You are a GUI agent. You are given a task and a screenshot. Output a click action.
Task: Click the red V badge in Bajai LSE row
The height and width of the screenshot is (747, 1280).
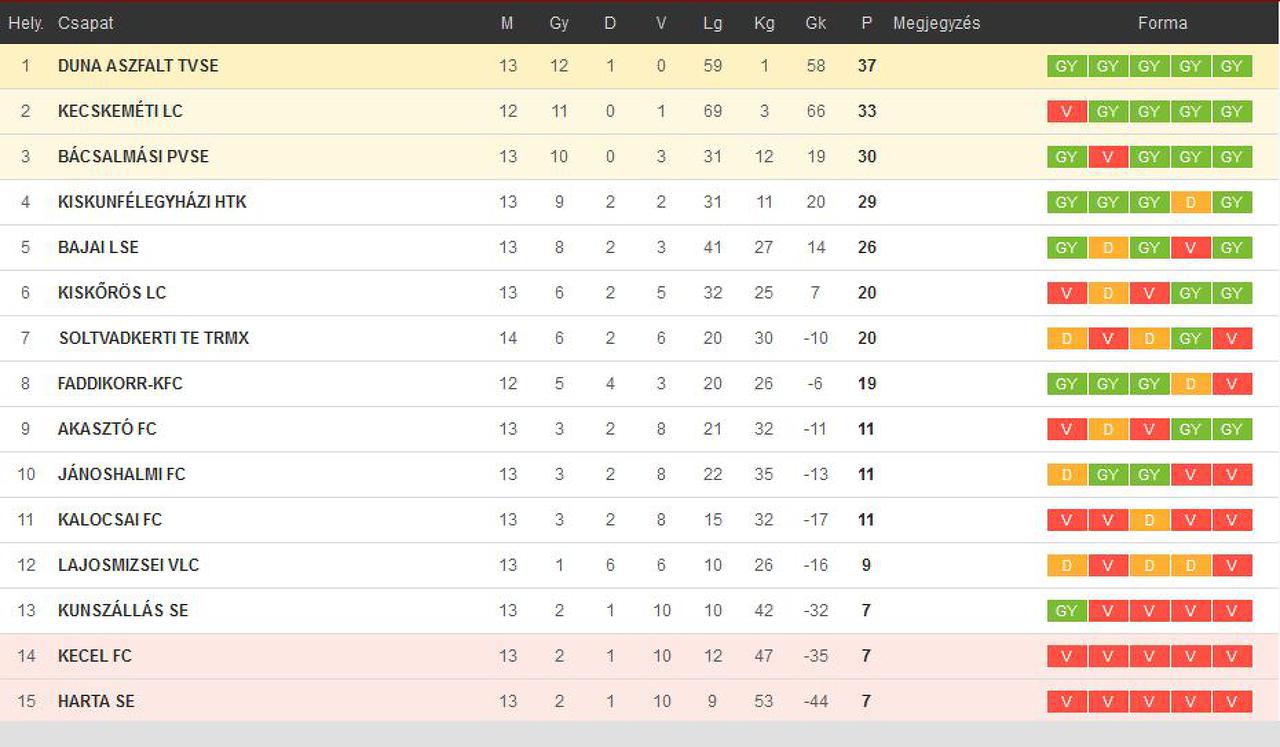pos(1190,247)
